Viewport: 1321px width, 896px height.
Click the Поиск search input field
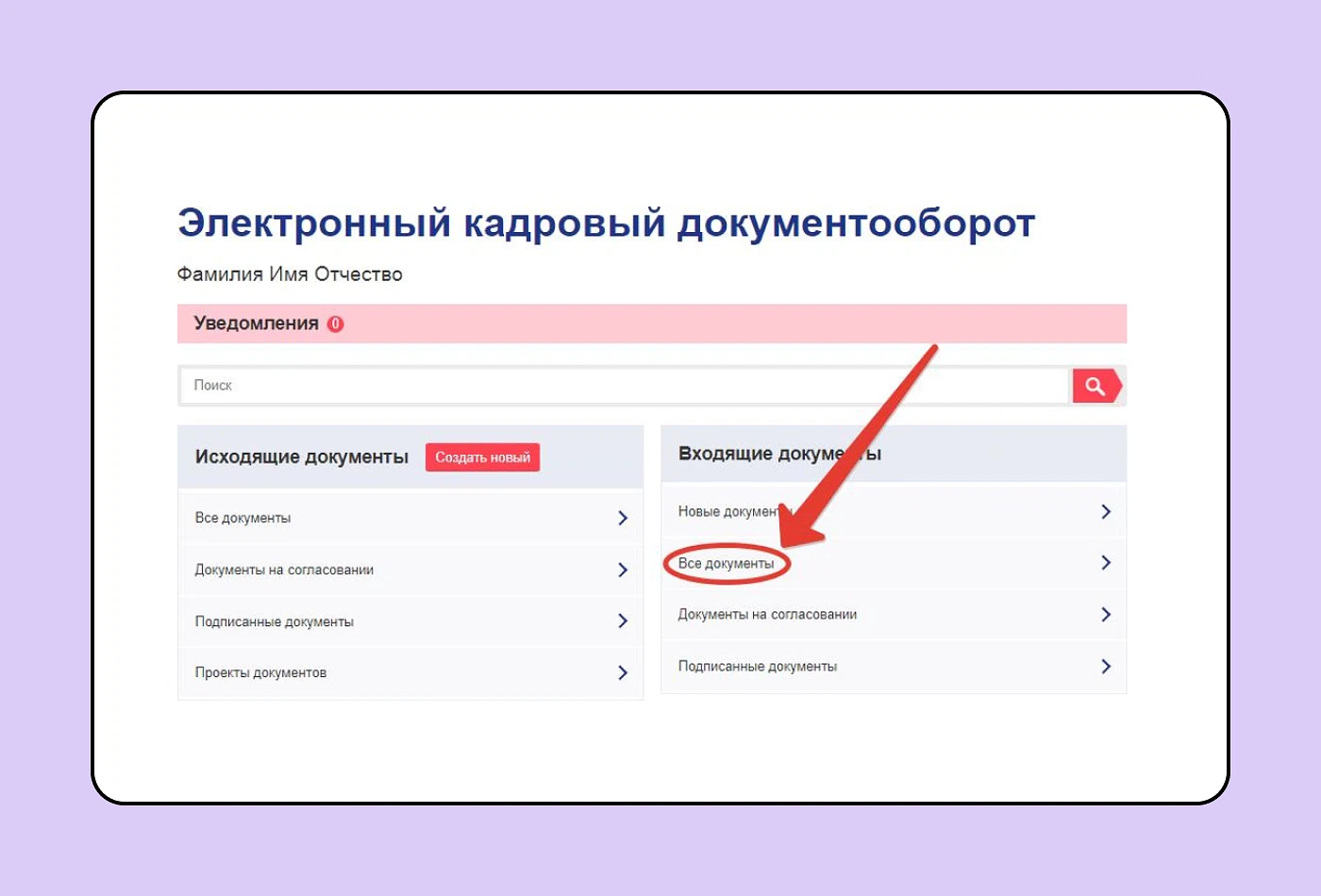coord(623,386)
